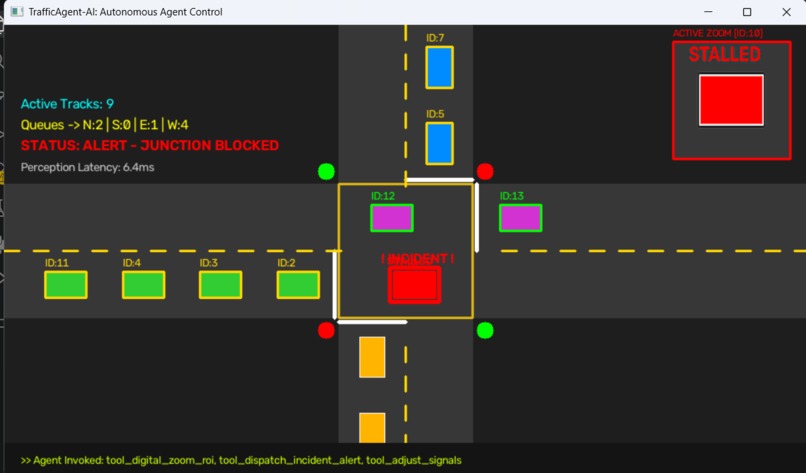Click the ID:4 label text
The height and width of the screenshot is (473, 806).
click(x=132, y=263)
